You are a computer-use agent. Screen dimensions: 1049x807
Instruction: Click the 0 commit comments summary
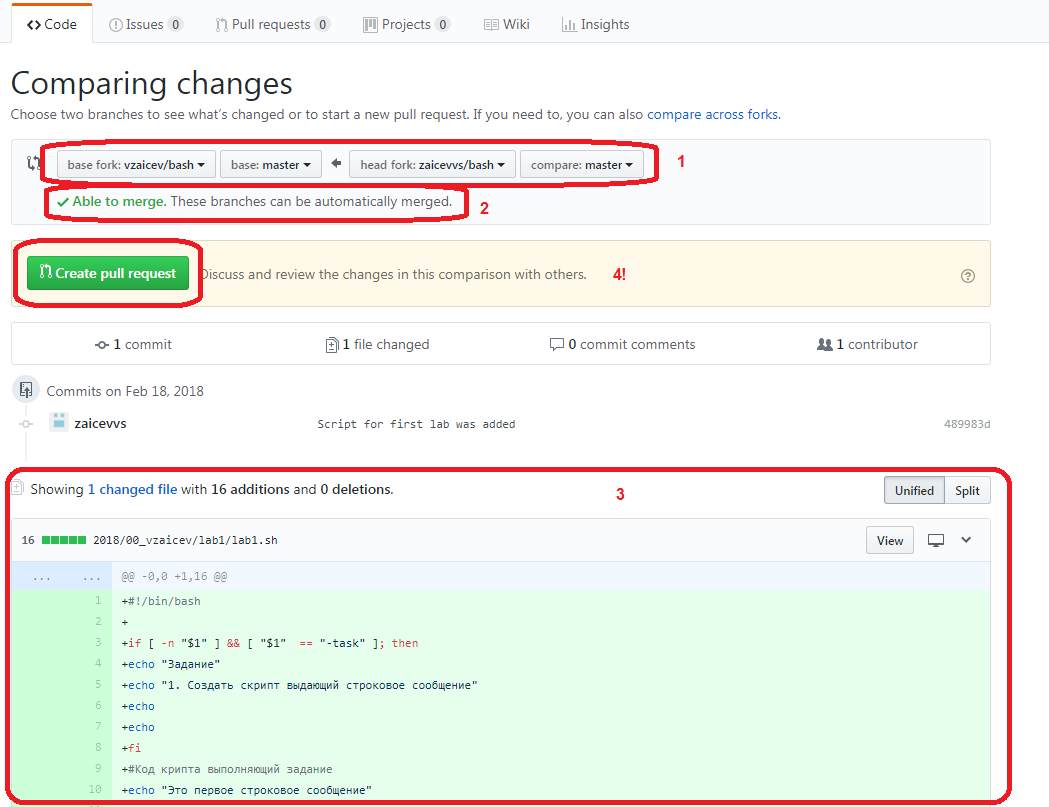pos(622,345)
